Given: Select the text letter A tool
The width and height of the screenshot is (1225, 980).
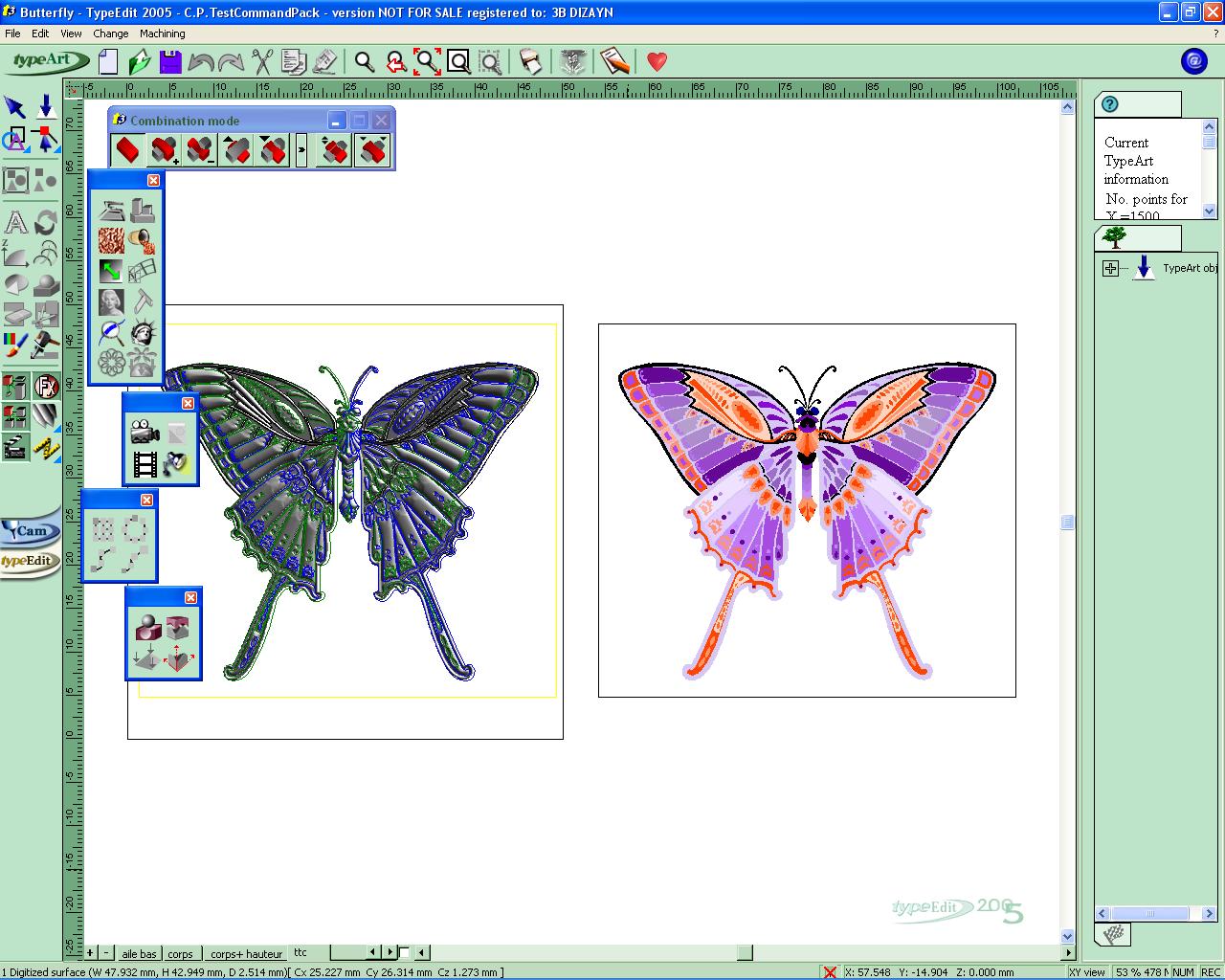Looking at the screenshot, I should tap(15, 223).
